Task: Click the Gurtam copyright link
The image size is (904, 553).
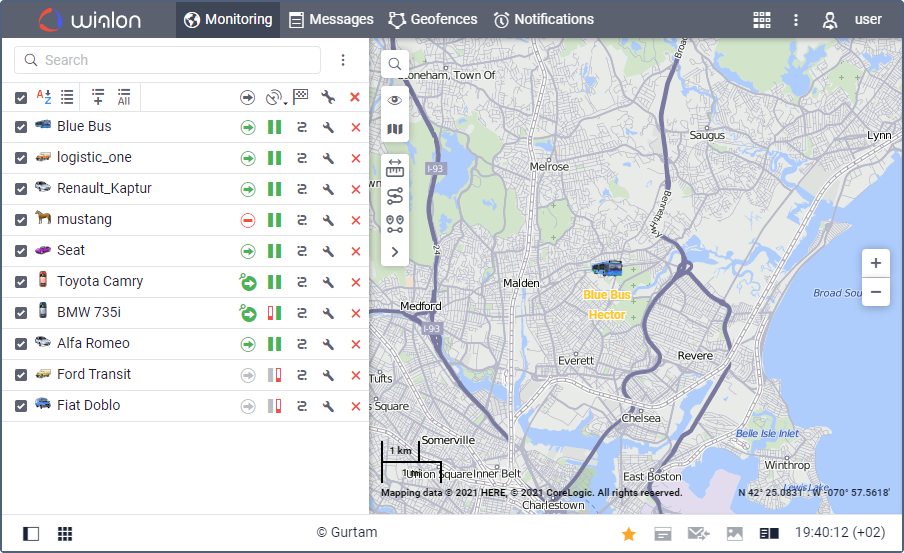Action: click(x=347, y=532)
